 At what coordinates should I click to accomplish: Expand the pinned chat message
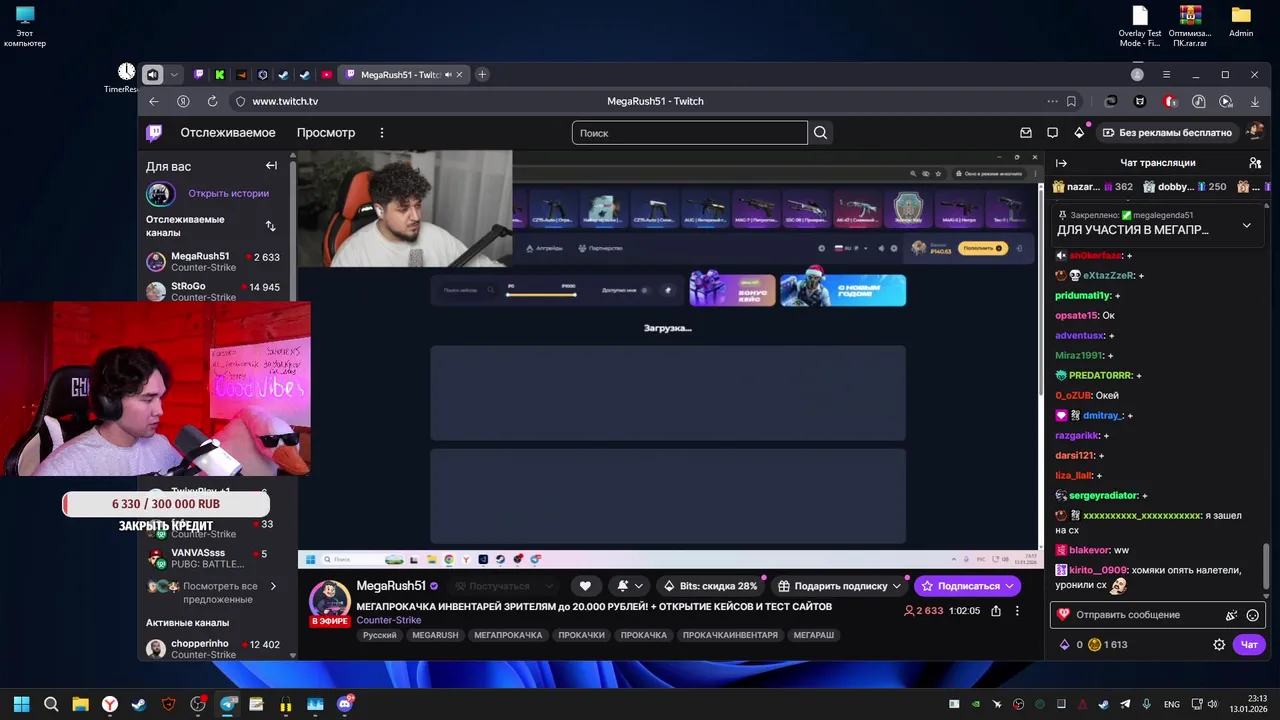tap(1246, 226)
